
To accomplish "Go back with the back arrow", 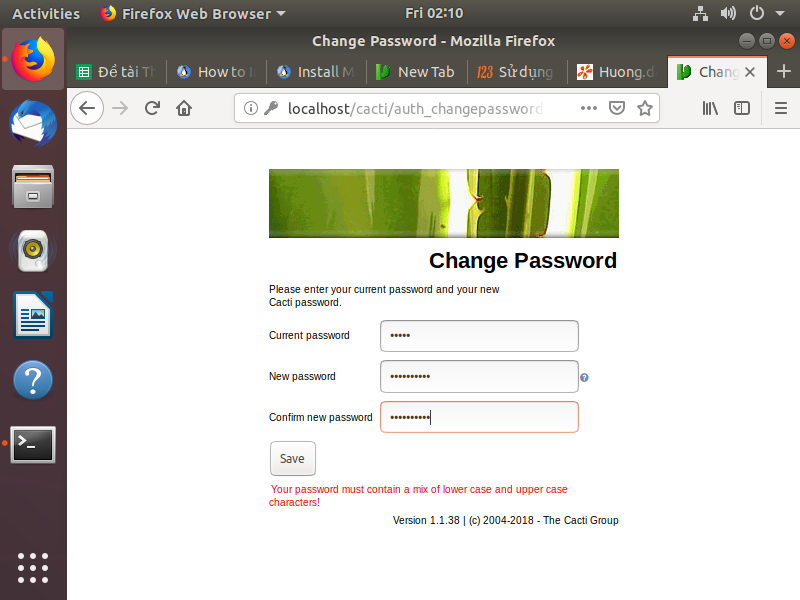I will 87,108.
